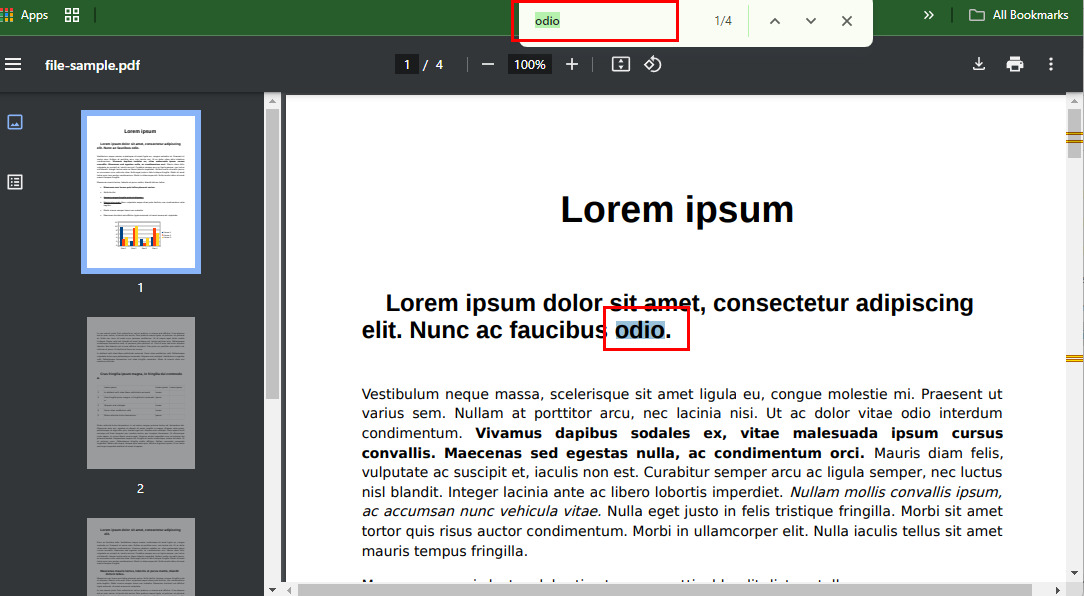Open the Apps shortcut in the bookmarks bar
Image resolution: width=1084 pixels, height=596 pixels.
point(27,15)
